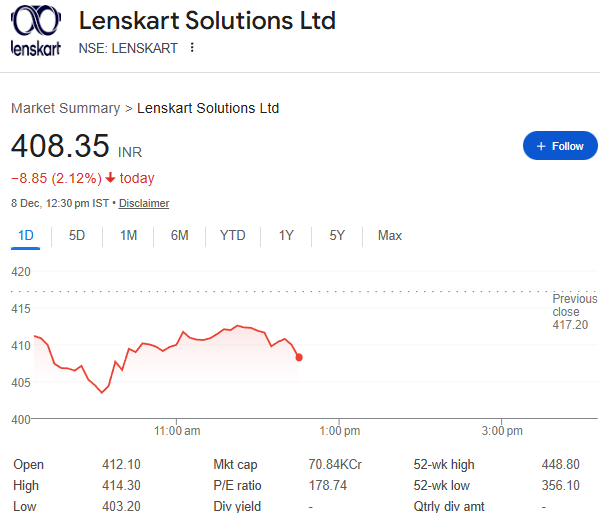Click the red down arrow next to today
The height and width of the screenshot is (513, 600).
pyautogui.click(x=110, y=179)
